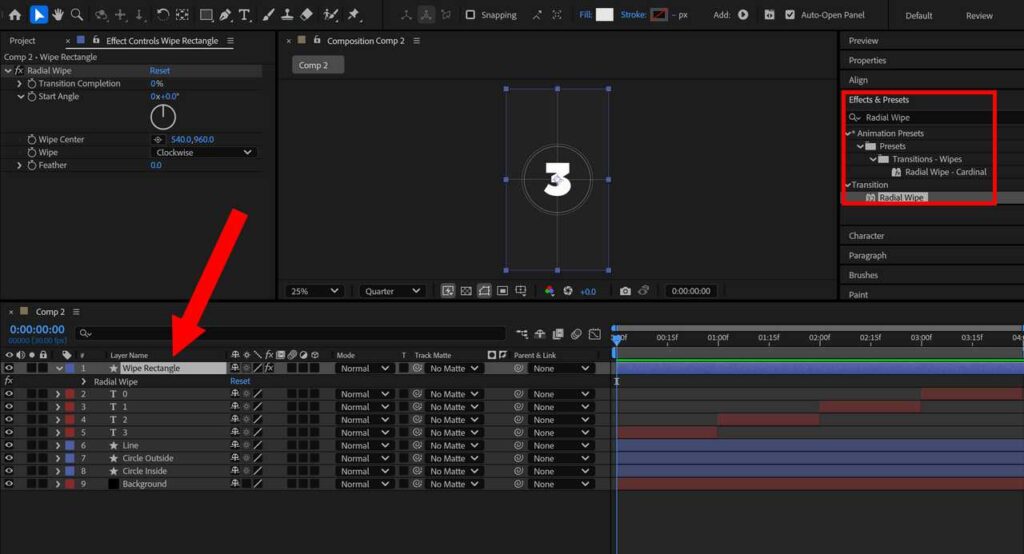1024x554 pixels.
Task: Click the Reset Exposure icon in viewer
Action: (568, 291)
